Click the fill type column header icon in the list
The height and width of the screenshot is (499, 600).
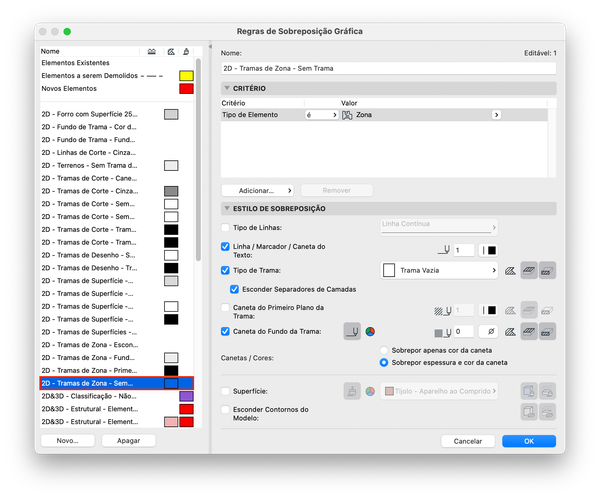pyautogui.click(x=171, y=51)
